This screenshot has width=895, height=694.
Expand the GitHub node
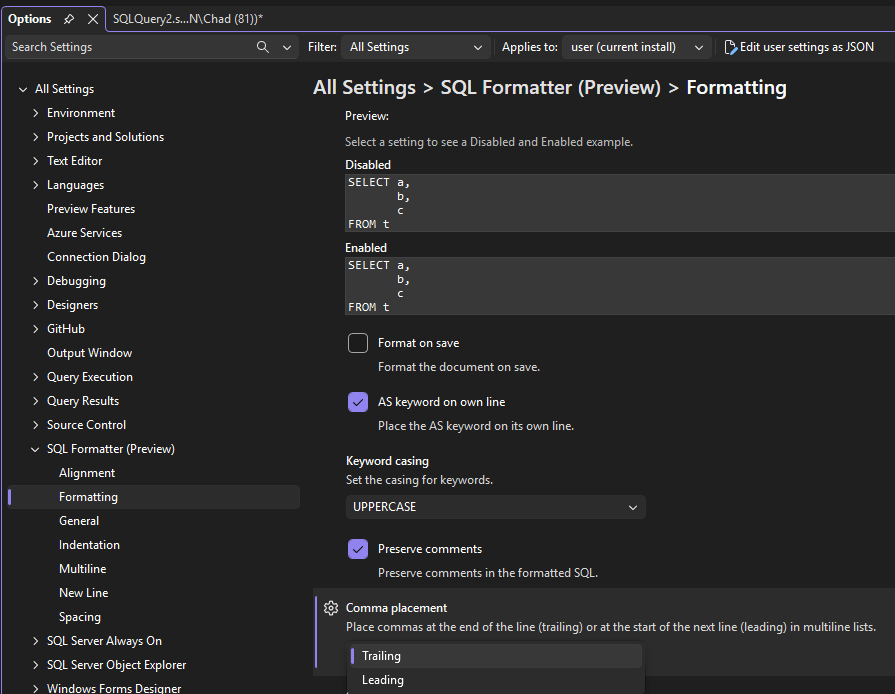pyautogui.click(x=35, y=329)
